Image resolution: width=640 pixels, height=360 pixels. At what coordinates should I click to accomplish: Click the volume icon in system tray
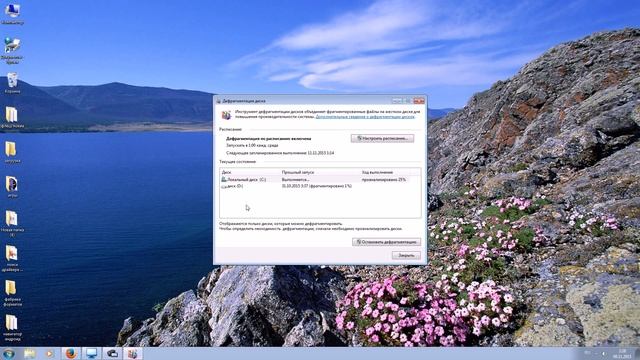click(x=604, y=353)
